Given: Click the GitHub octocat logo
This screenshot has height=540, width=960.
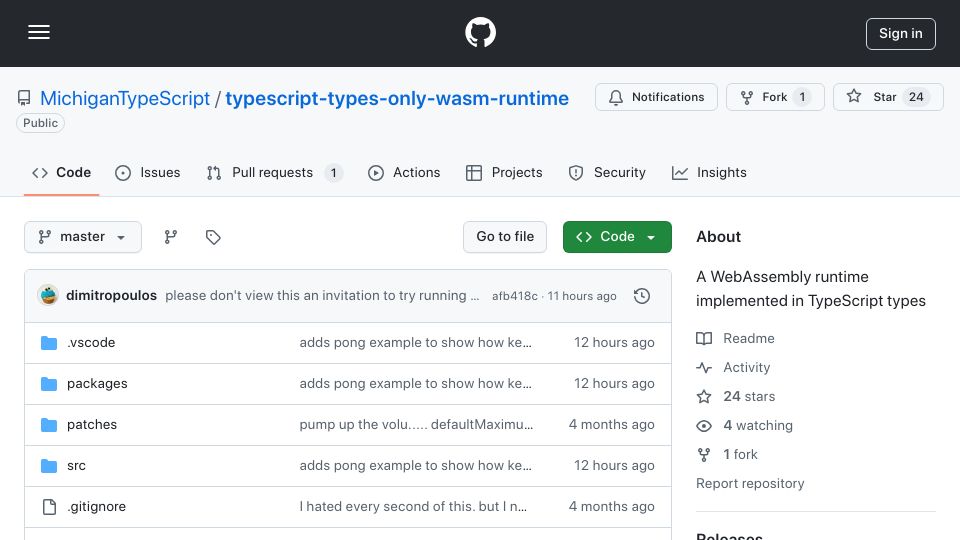Looking at the screenshot, I should coord(480,32).
